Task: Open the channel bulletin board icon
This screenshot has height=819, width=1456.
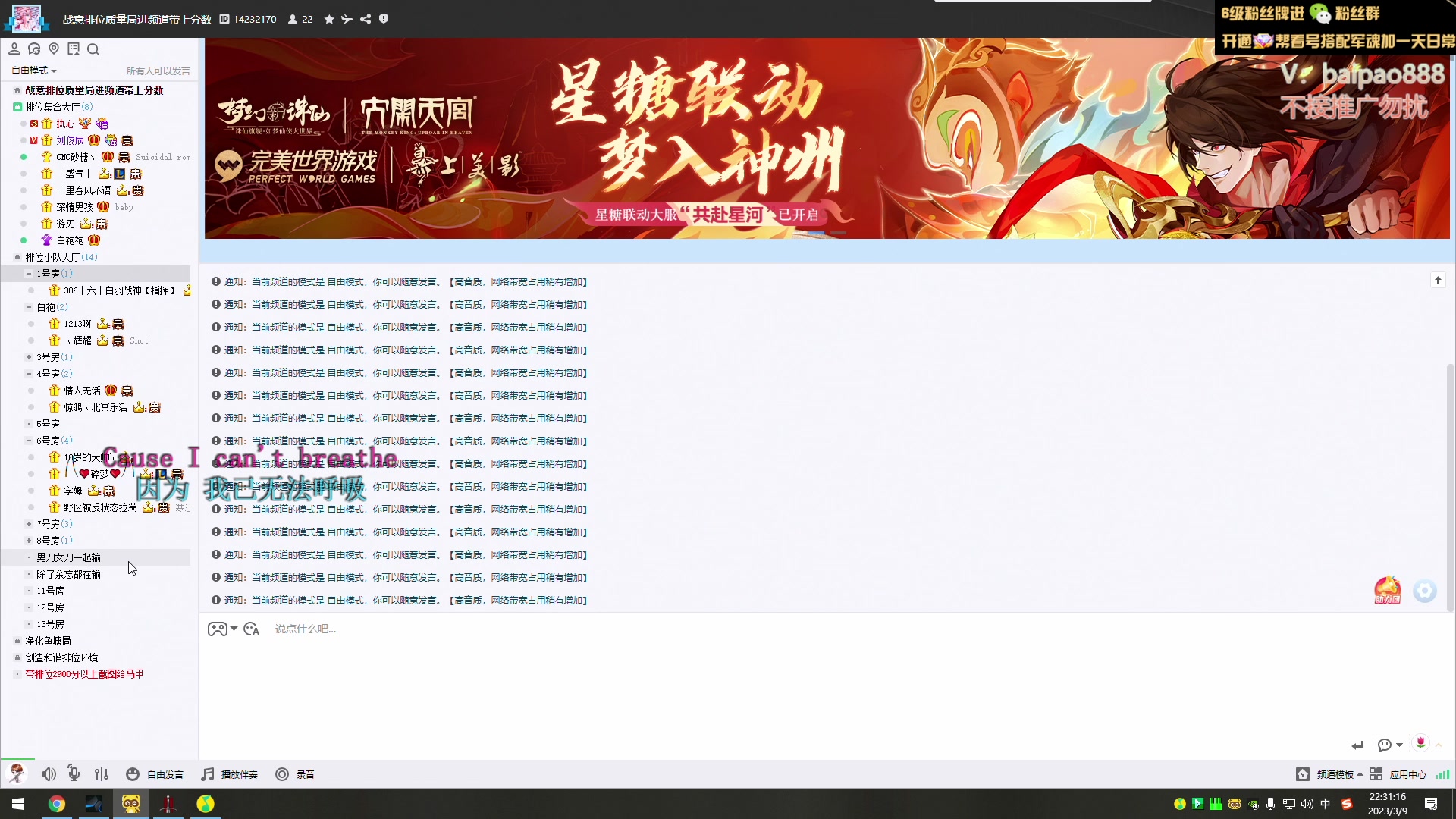Action: pos(74,49)
